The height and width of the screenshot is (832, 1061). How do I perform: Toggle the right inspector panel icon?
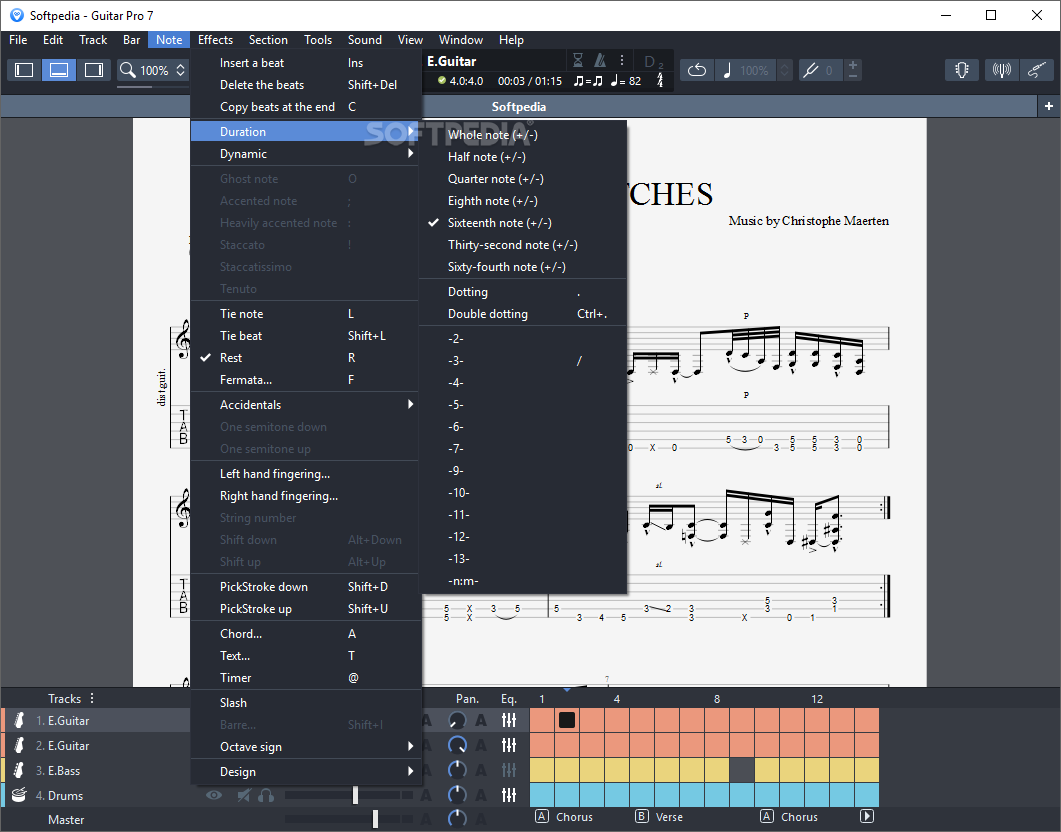click(x=93, y=70)
